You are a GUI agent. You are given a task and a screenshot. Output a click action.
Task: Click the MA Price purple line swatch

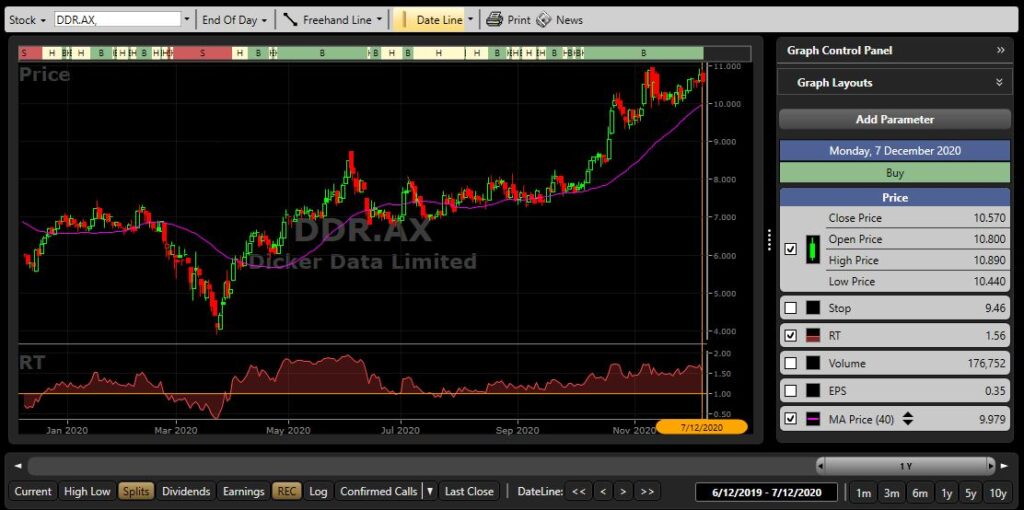coord(812,419)
